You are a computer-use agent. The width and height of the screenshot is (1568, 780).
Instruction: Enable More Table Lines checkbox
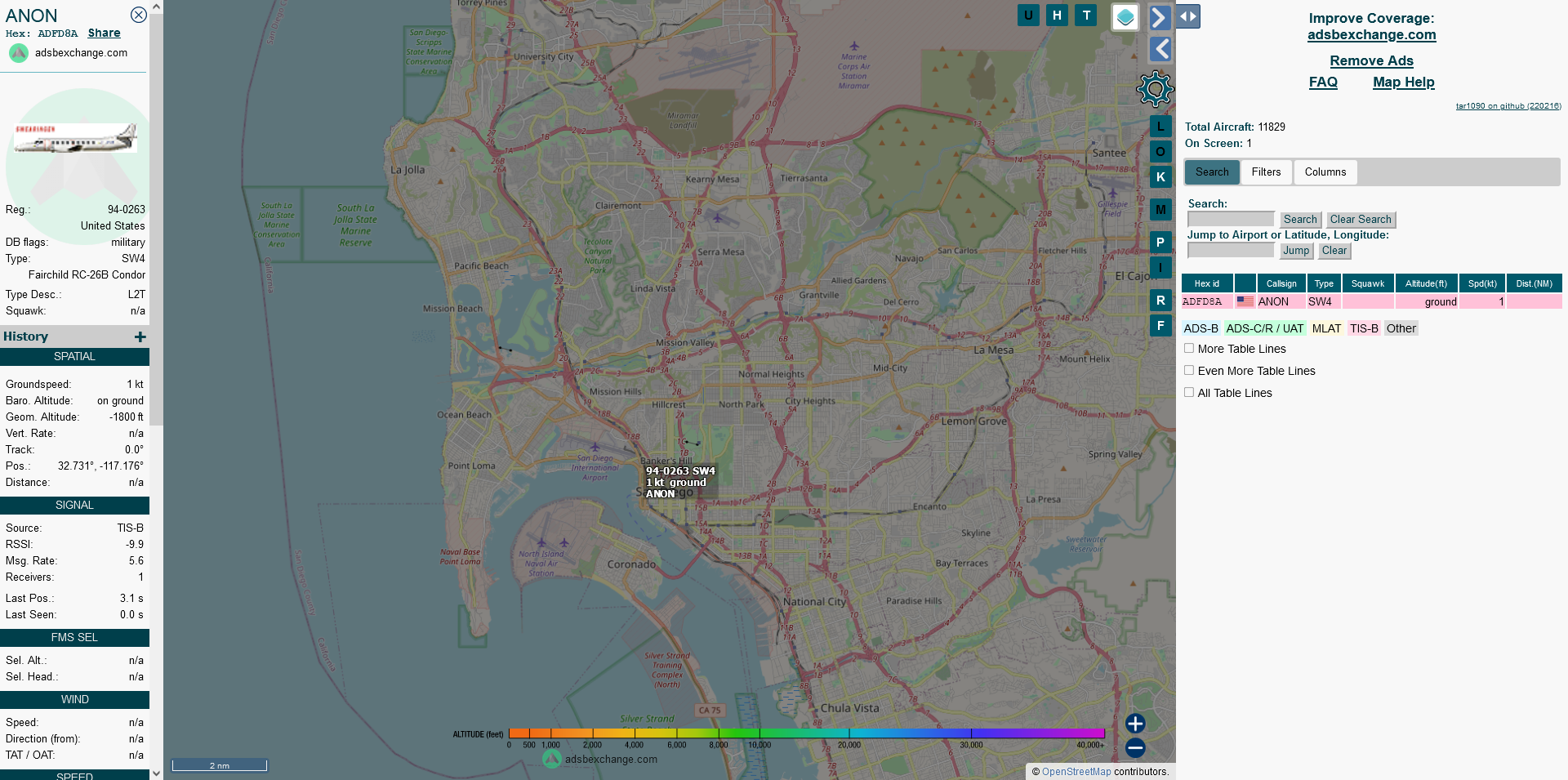click(x=1189, y=348)
